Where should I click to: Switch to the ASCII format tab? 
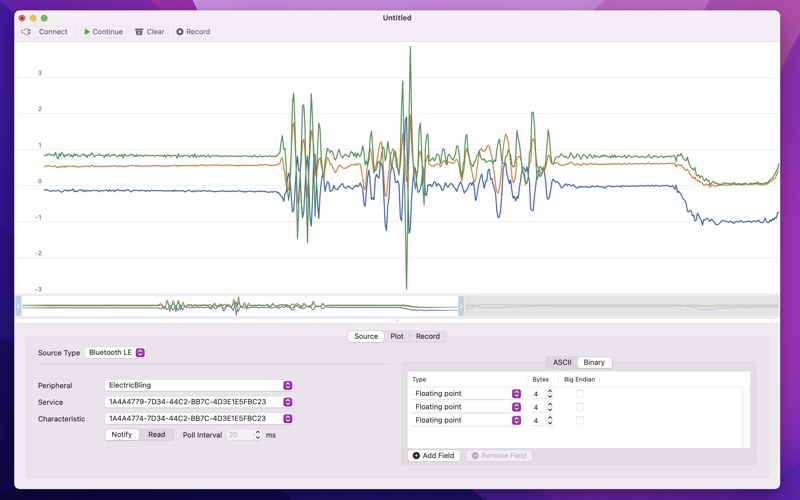562,362
